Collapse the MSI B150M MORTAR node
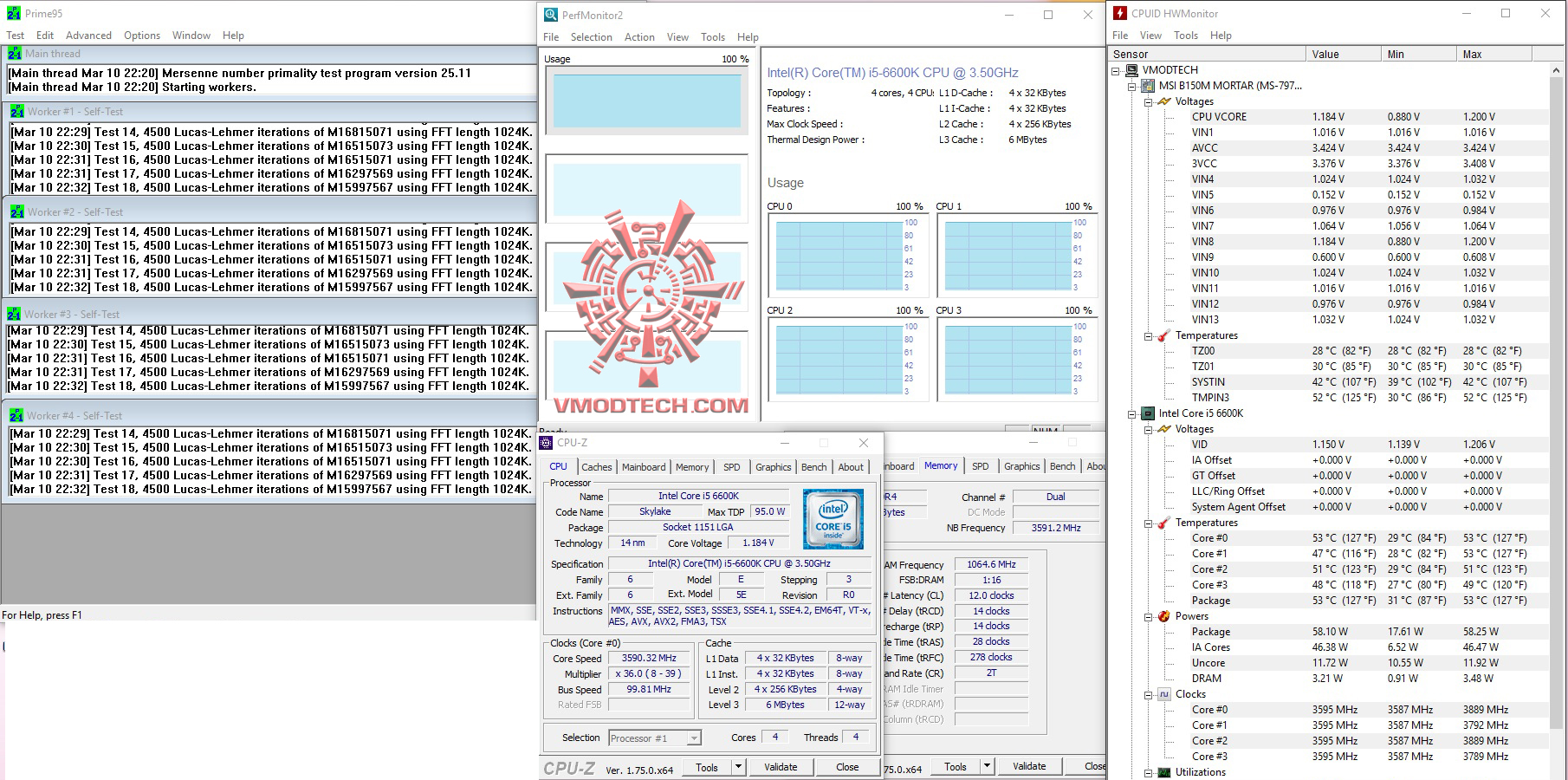 (x=1131, y=87)
